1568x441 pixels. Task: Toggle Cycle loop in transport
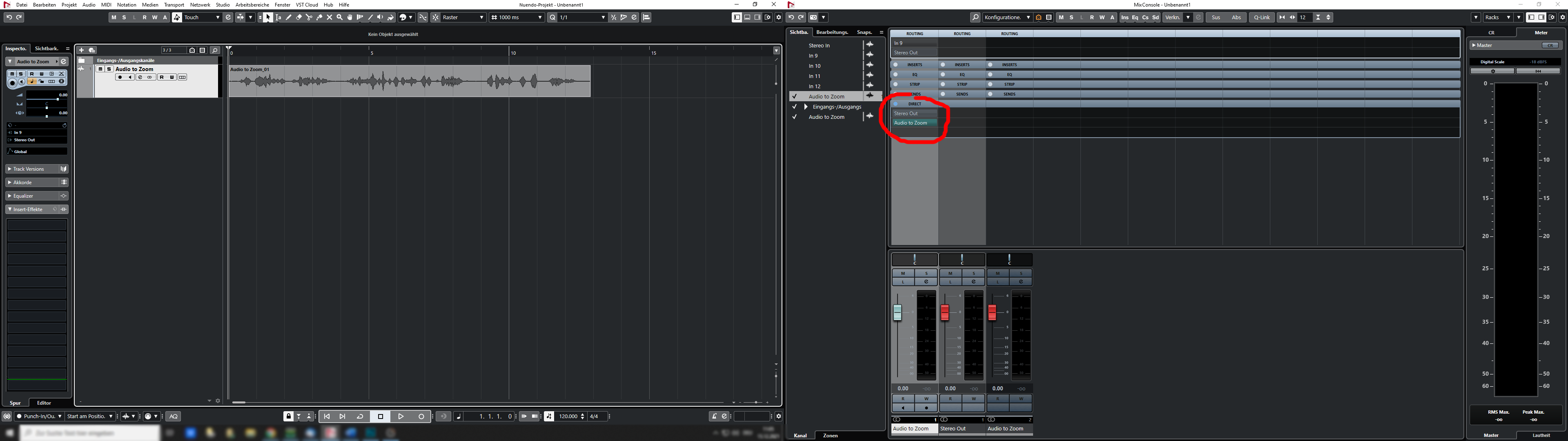tap(360, 416)
